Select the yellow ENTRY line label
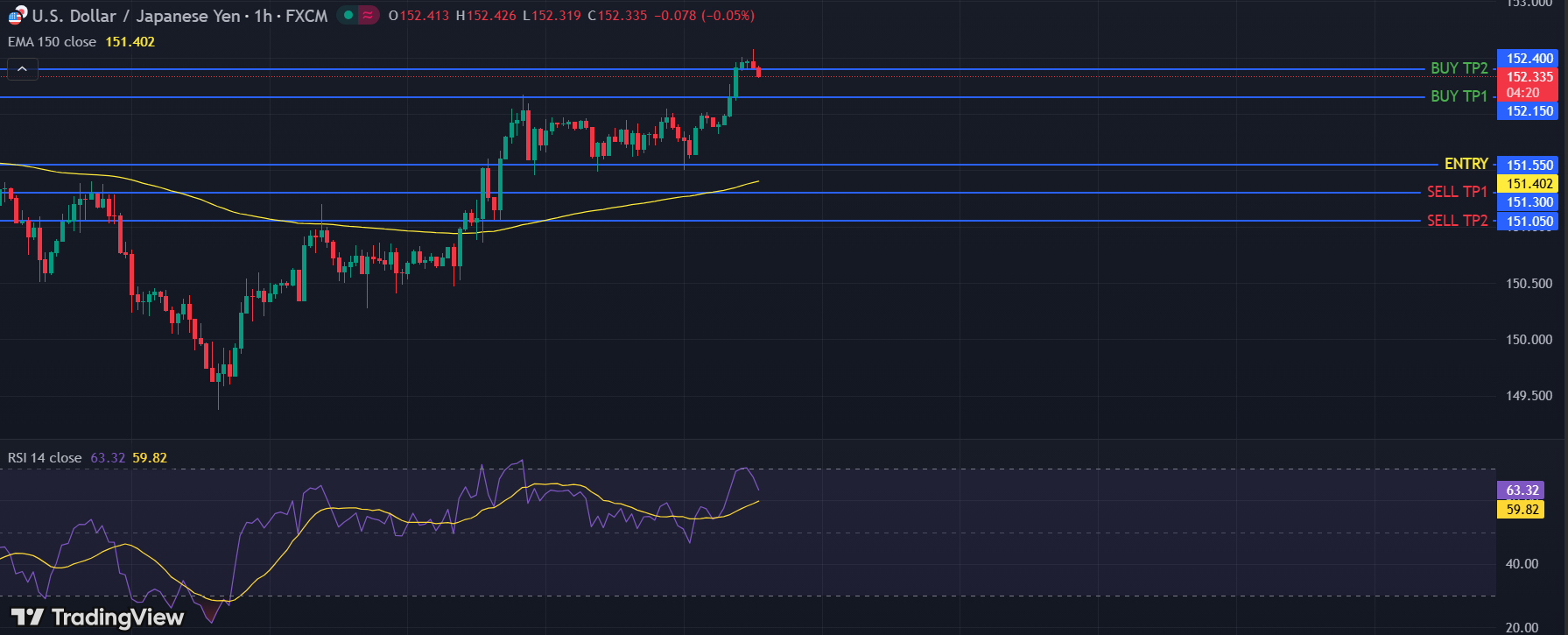 (1466, 164)
